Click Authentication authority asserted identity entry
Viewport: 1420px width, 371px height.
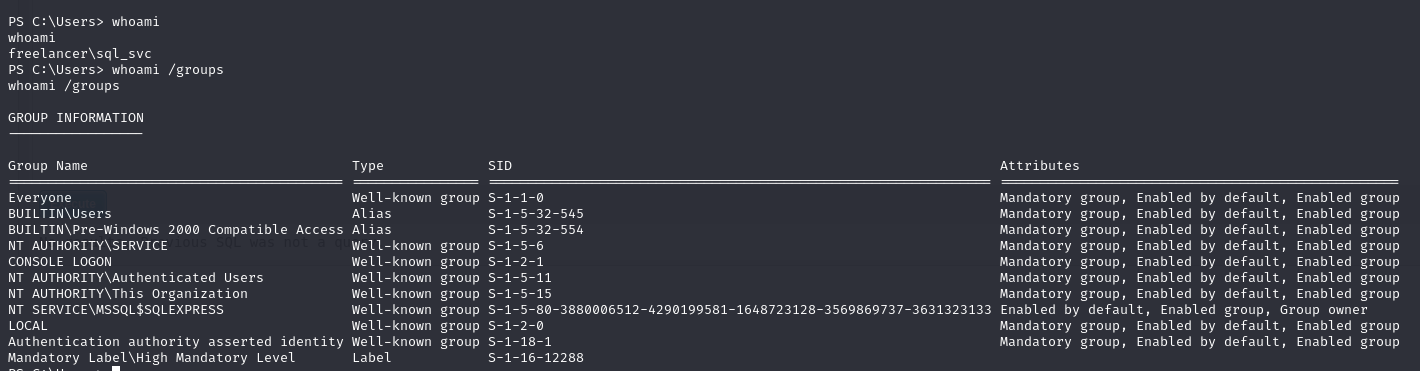[x=176, y=342]
